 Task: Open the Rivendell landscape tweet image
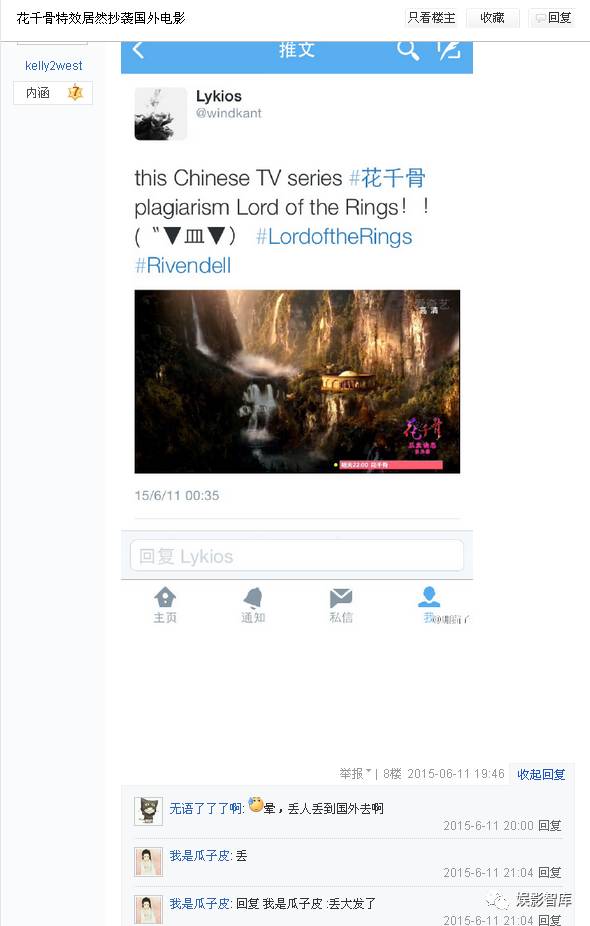[x=297, y=382]
